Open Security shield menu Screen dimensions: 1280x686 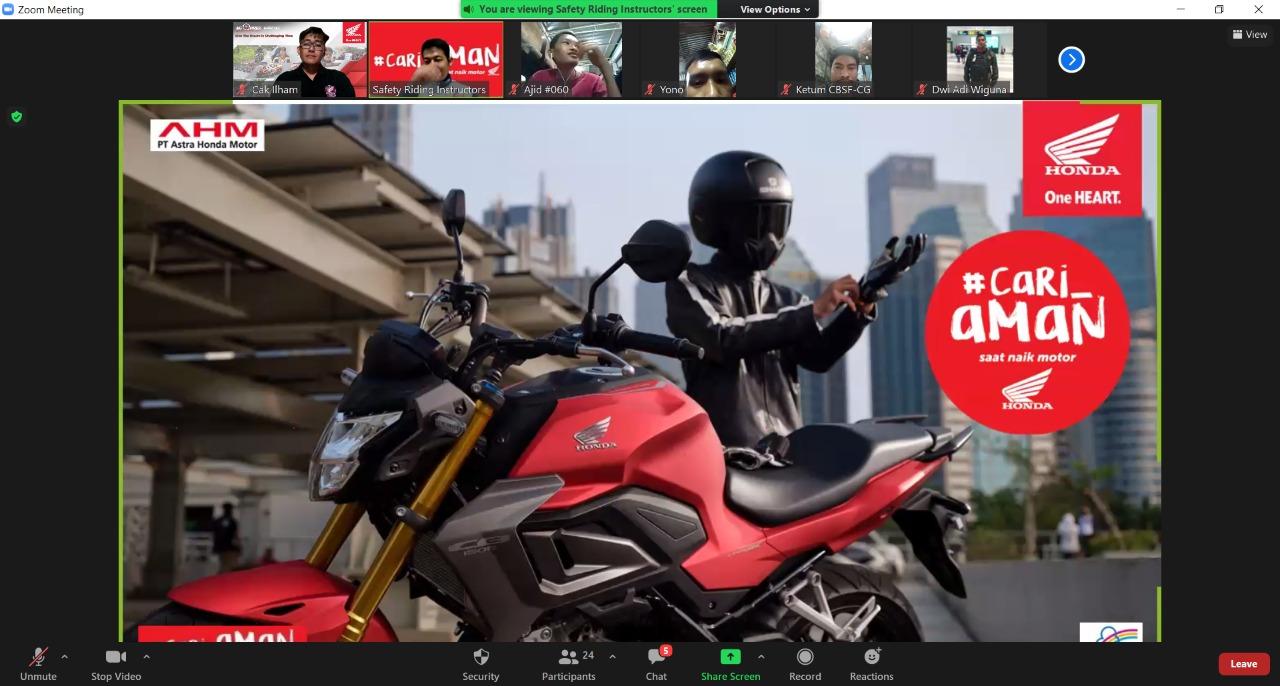481,664
